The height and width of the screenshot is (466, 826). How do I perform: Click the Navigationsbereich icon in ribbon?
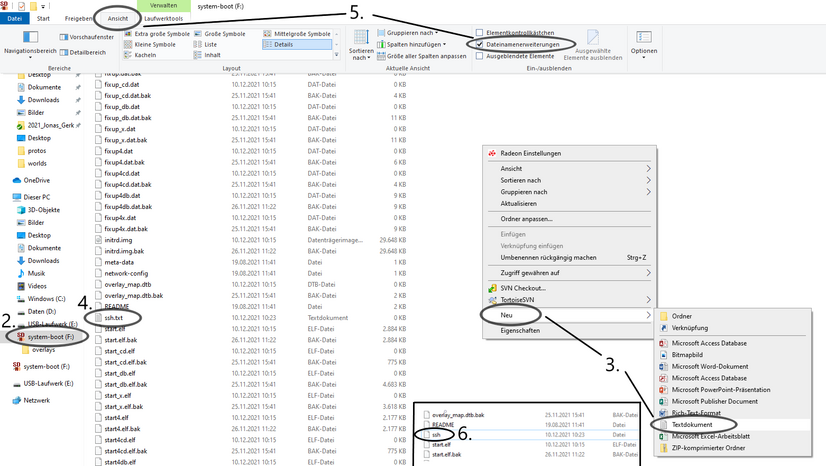27,37
